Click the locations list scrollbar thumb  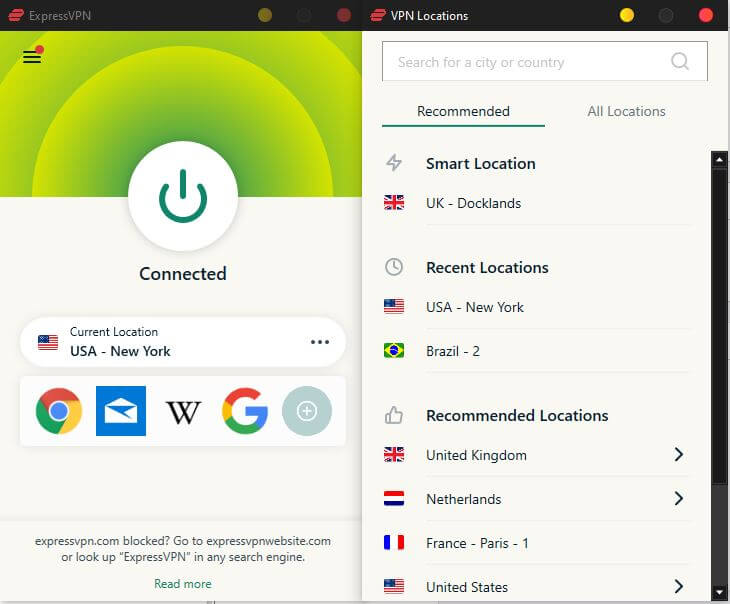click(719, 326)
